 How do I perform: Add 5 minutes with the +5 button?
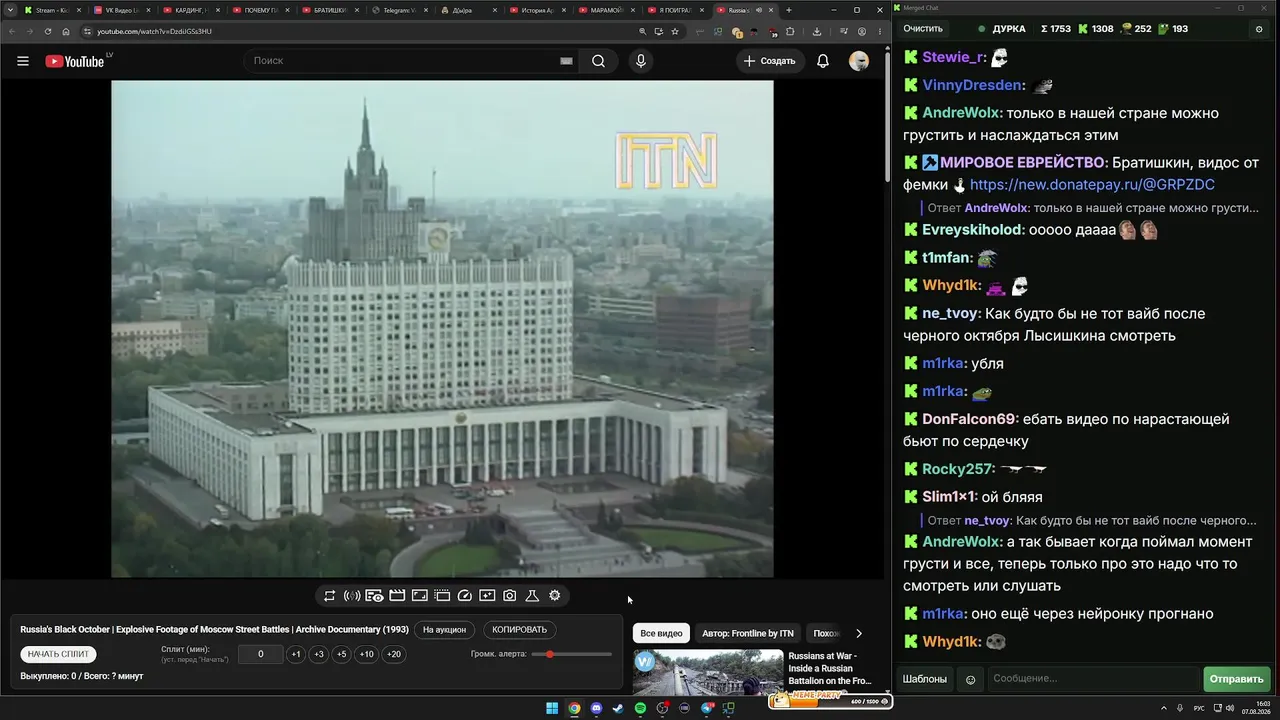(342, 654)
